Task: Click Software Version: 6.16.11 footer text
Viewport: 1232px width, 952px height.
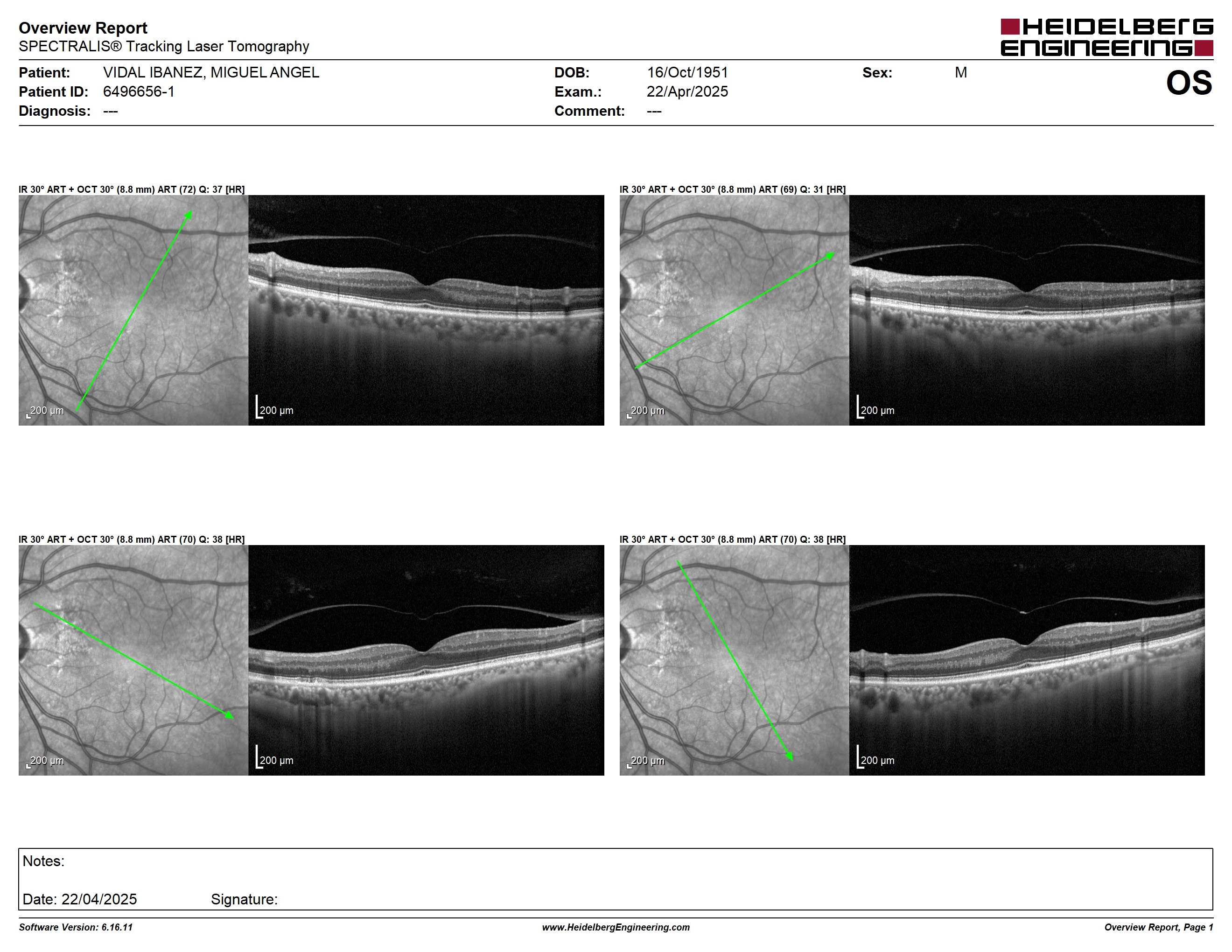Action: [x=76, y=927]
